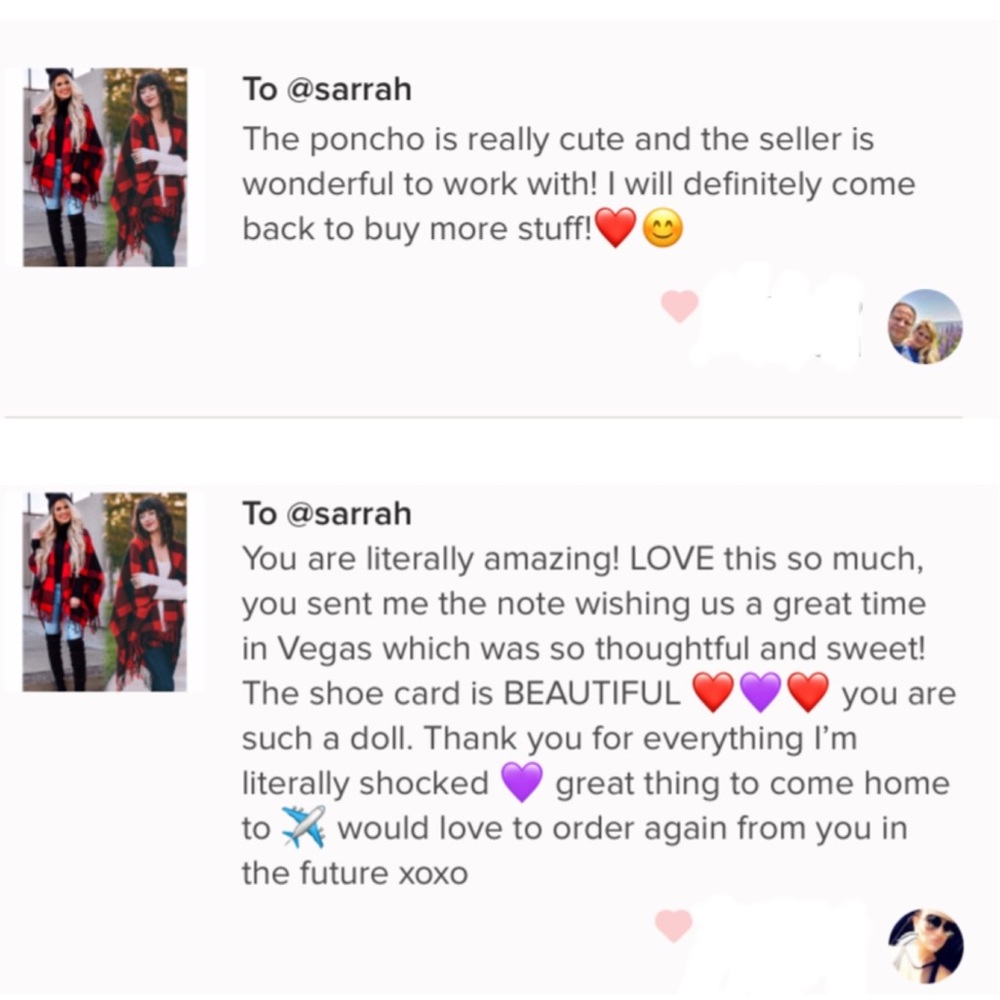Click purple heart between the two red hearts
The height and width of the screenshot is (1000, 1000).
click(760, 692)
